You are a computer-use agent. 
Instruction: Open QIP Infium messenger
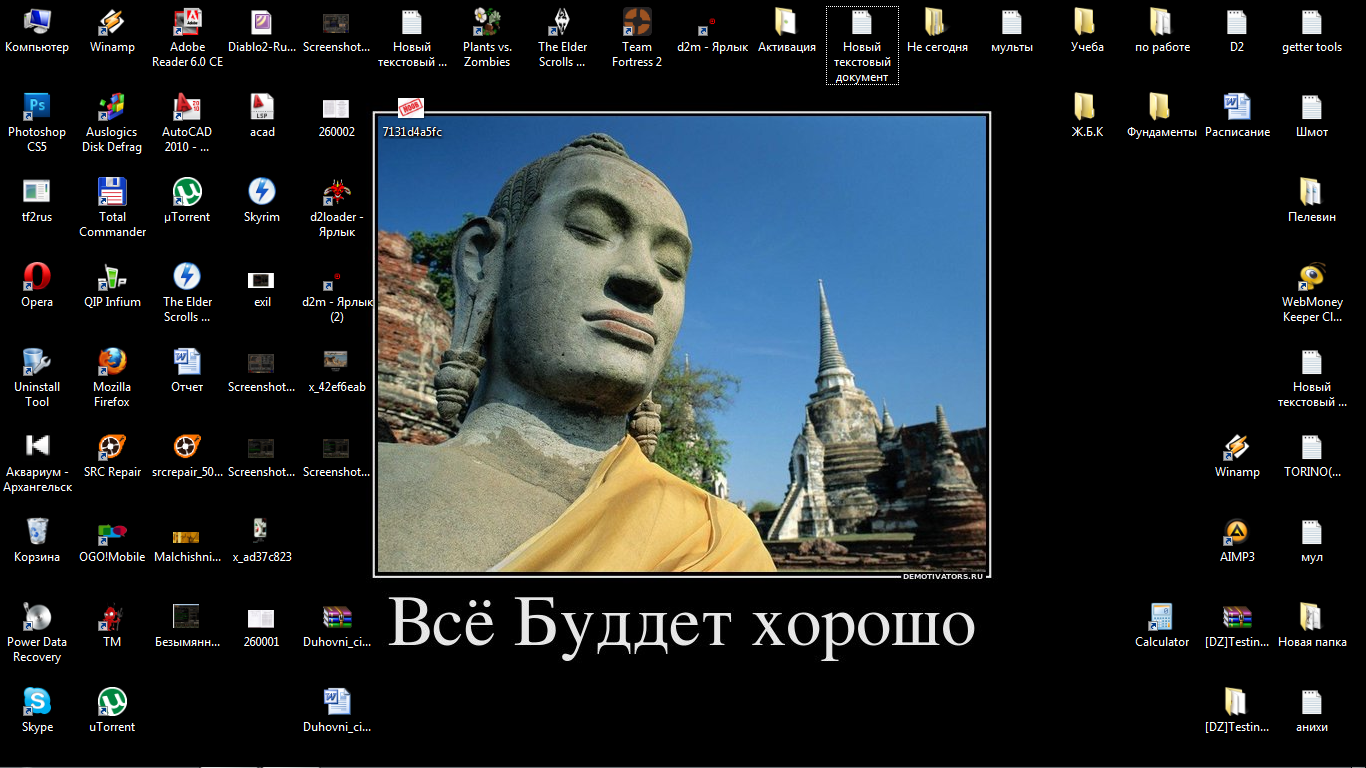pyautogui.click(x=111, y=278)
